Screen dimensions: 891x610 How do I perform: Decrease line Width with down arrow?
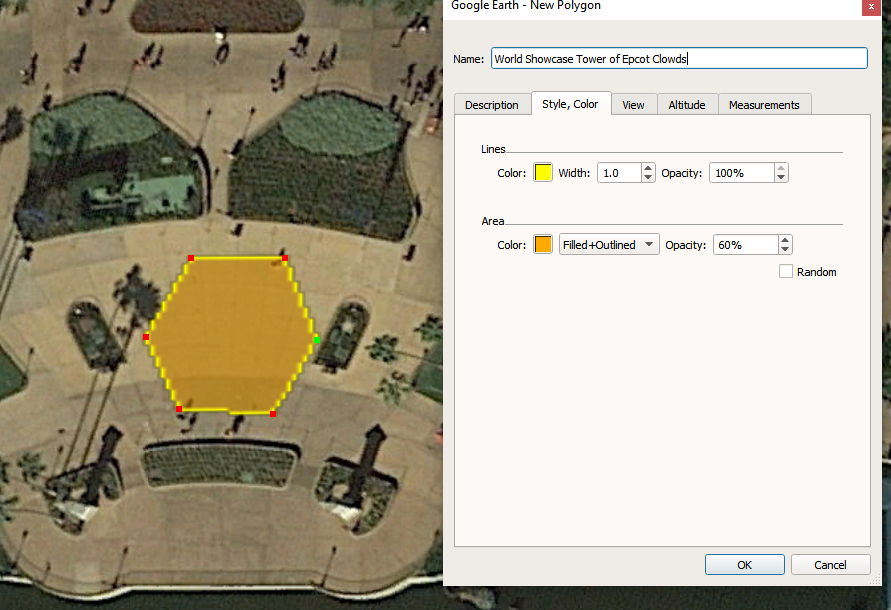[x=648, y=178]
